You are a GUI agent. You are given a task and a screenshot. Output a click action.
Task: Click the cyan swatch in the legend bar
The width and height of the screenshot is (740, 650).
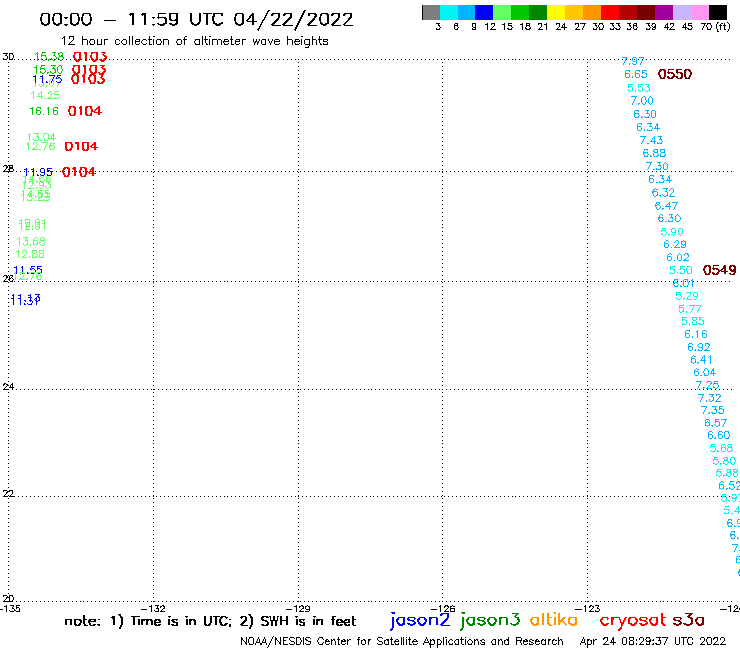pos(448,12)
